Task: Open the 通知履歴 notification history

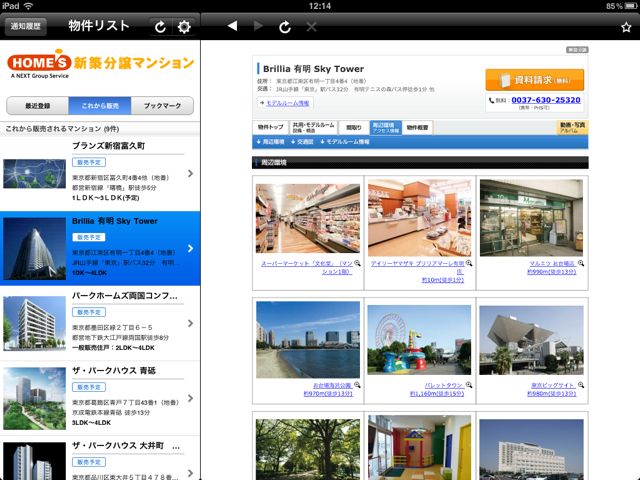Action: click(25, 27)
